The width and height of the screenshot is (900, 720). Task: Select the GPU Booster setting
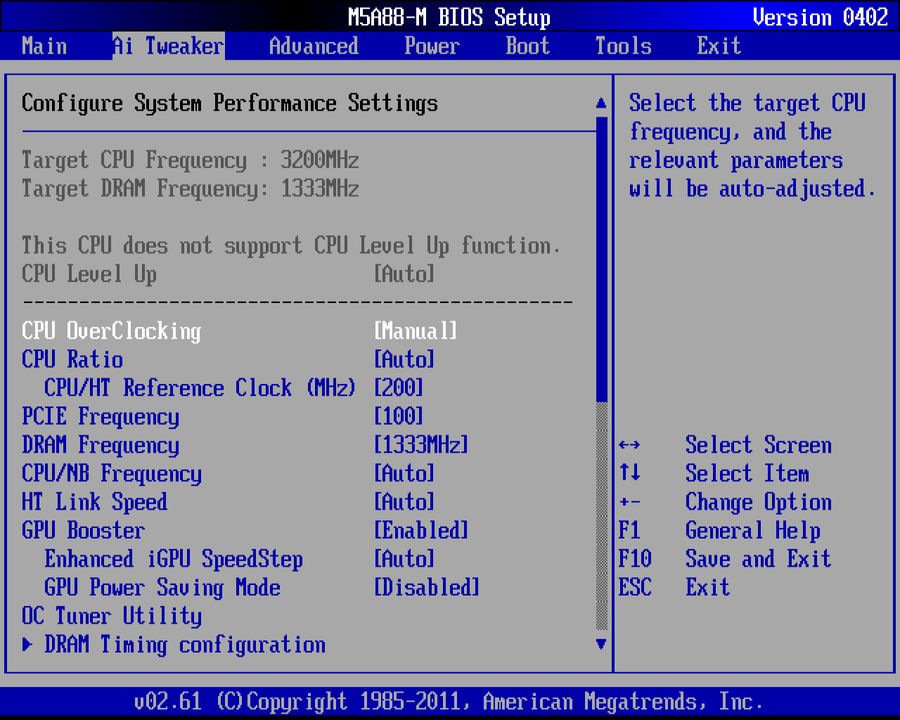coord(83,531)
